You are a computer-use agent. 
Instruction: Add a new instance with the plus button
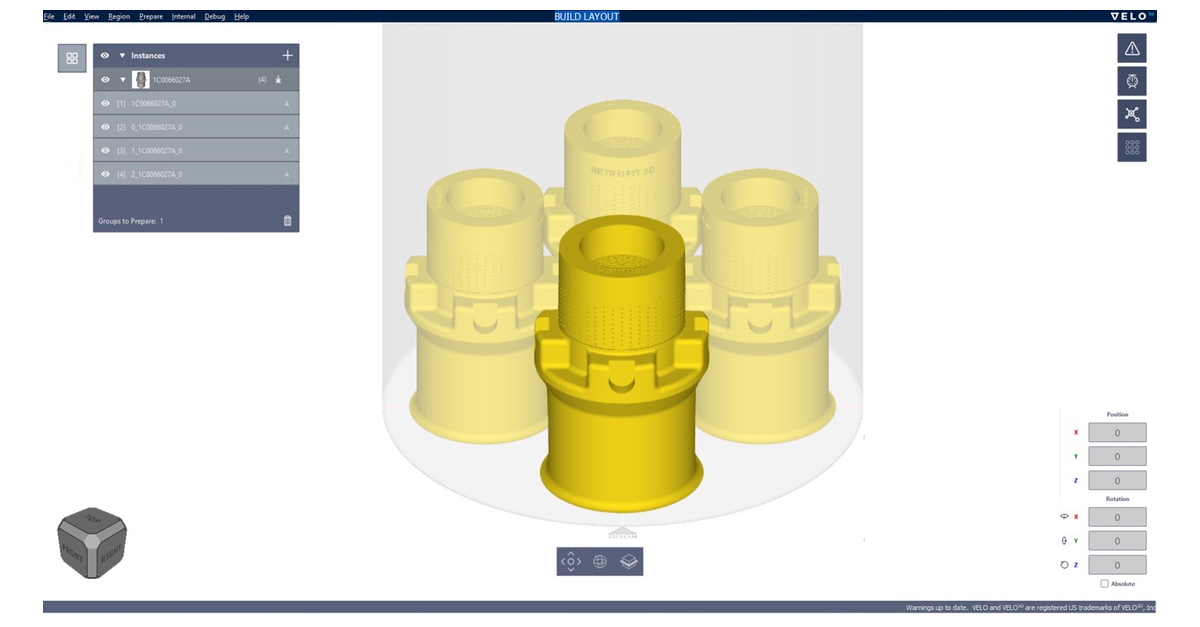click(x=289, y=55)
